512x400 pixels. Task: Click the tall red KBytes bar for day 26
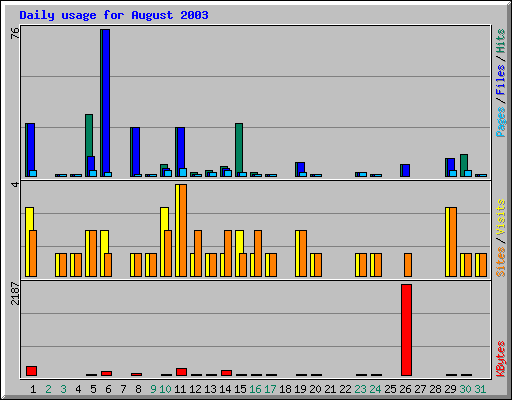tap(406, 330)
